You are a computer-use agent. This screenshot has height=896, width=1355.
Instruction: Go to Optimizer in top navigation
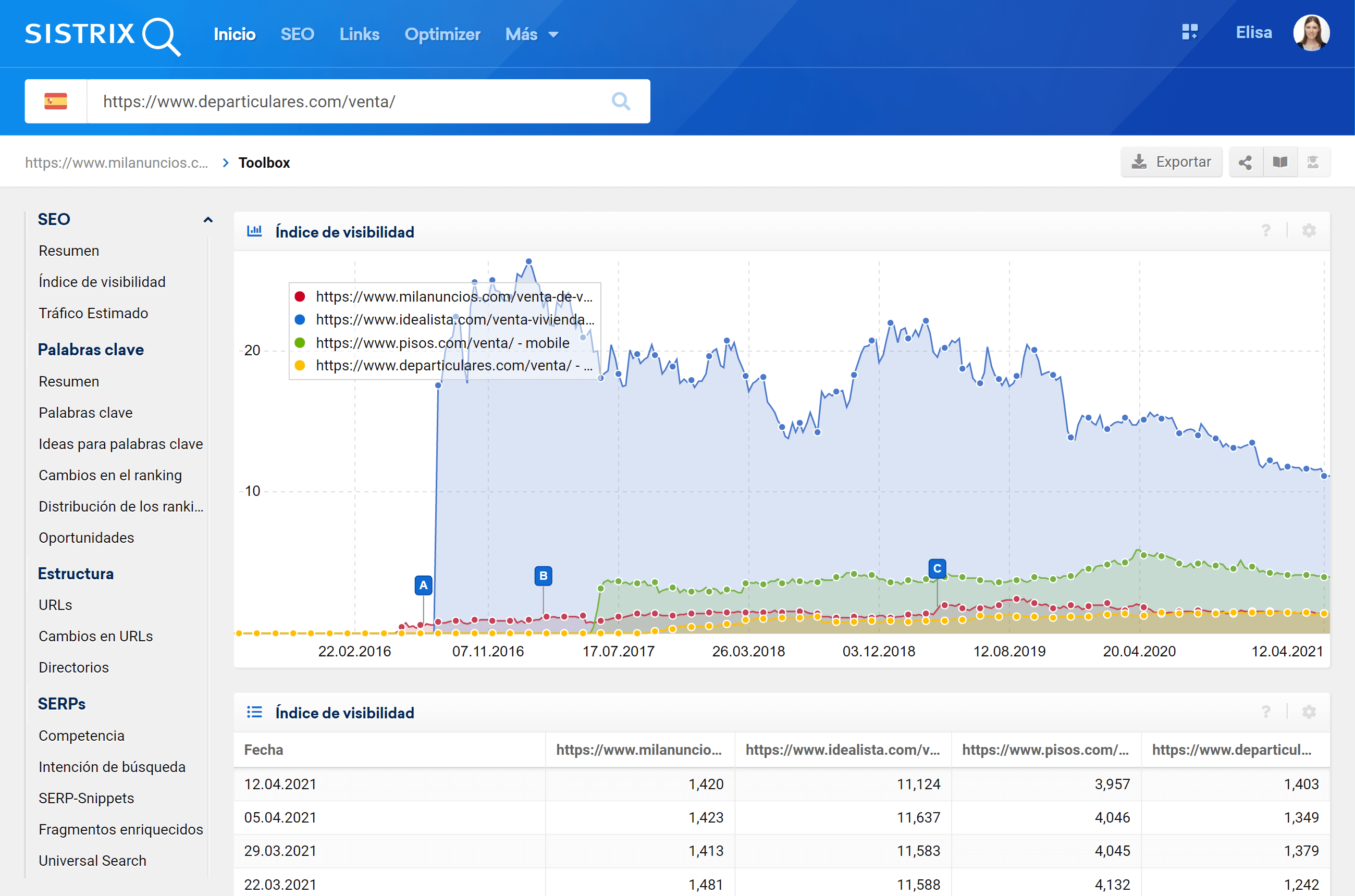coord(442,34)
